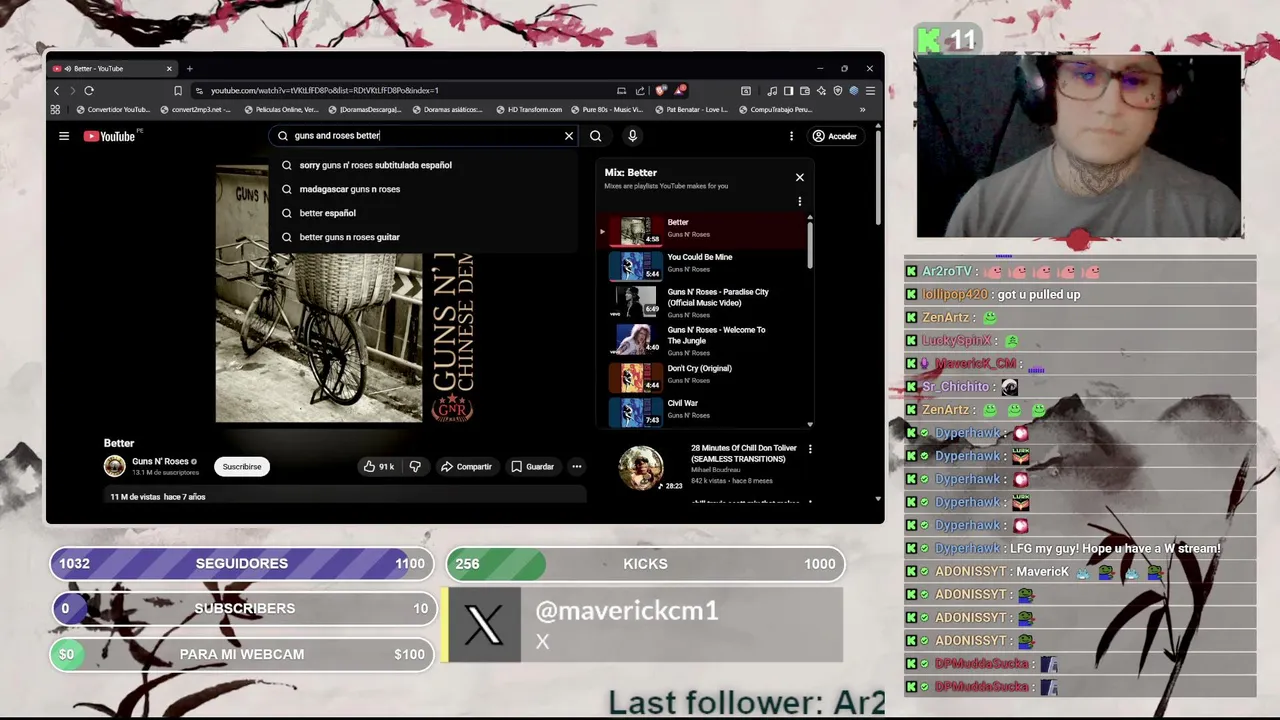Open 'Pat Benatar - Love I...' bookmark
1280x720 pixels.
pyautogui.click(x=691, y=110)
